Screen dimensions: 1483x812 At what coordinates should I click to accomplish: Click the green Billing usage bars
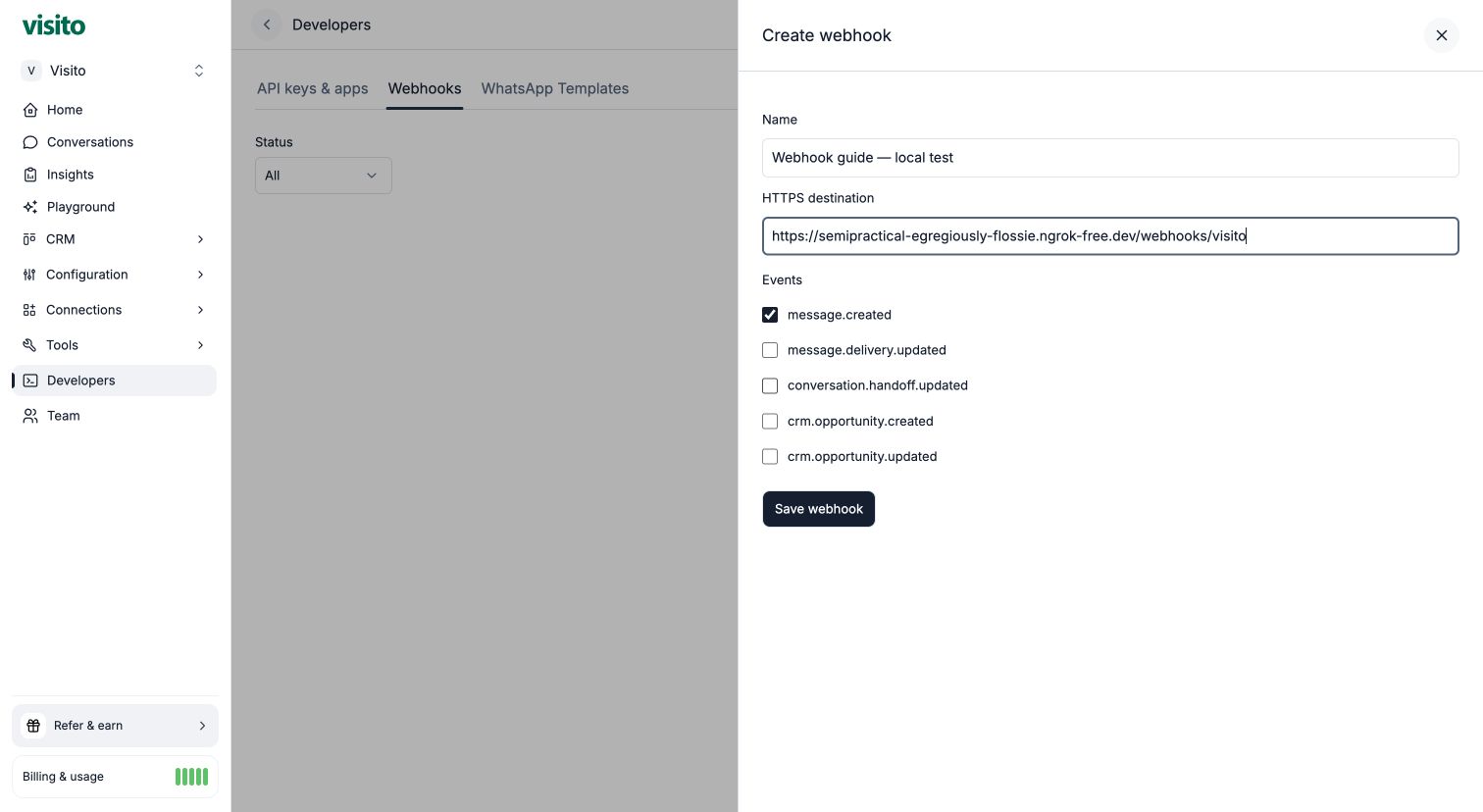tap(191, 777)
